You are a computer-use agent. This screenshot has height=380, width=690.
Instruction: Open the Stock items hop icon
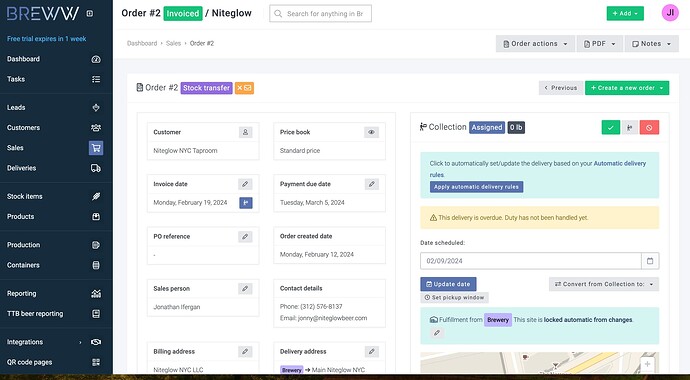pos(96,197)
